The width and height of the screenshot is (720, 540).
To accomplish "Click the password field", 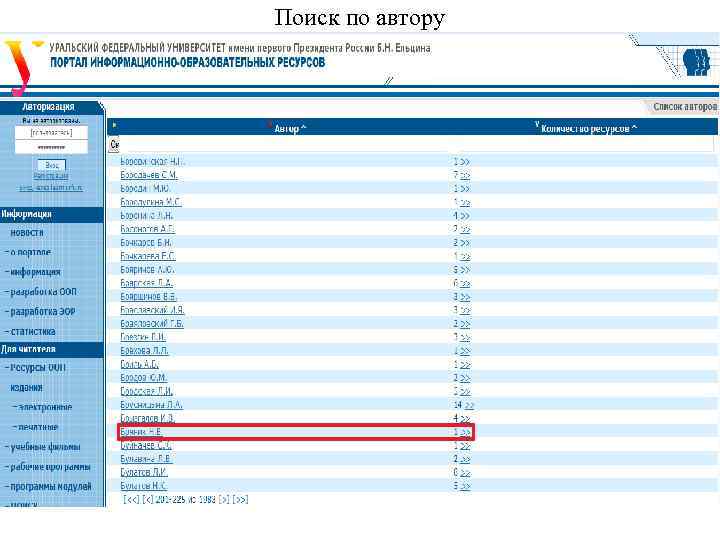I will click(x=51, y=147).
